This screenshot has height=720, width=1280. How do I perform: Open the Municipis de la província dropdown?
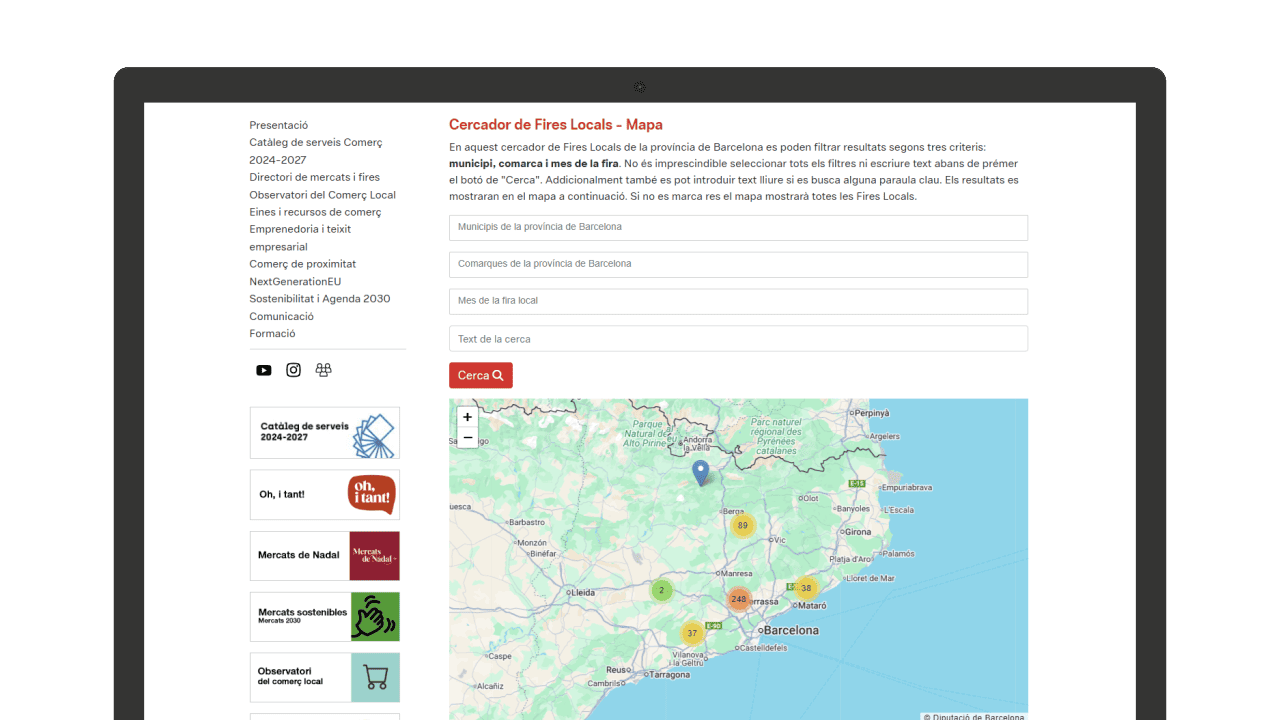(738, 228)
